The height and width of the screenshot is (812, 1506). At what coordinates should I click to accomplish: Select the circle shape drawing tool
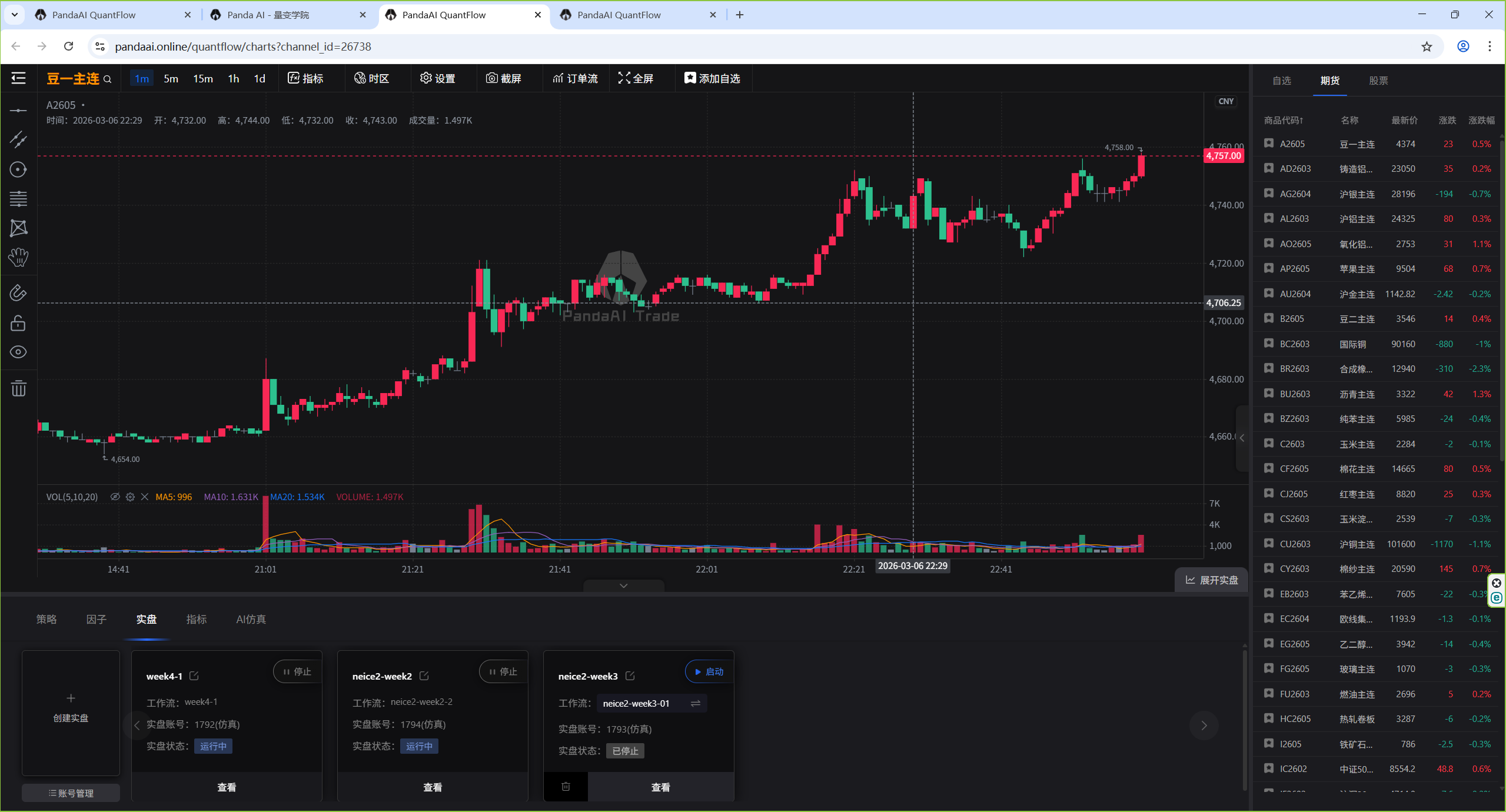click(x=18, y=169)
